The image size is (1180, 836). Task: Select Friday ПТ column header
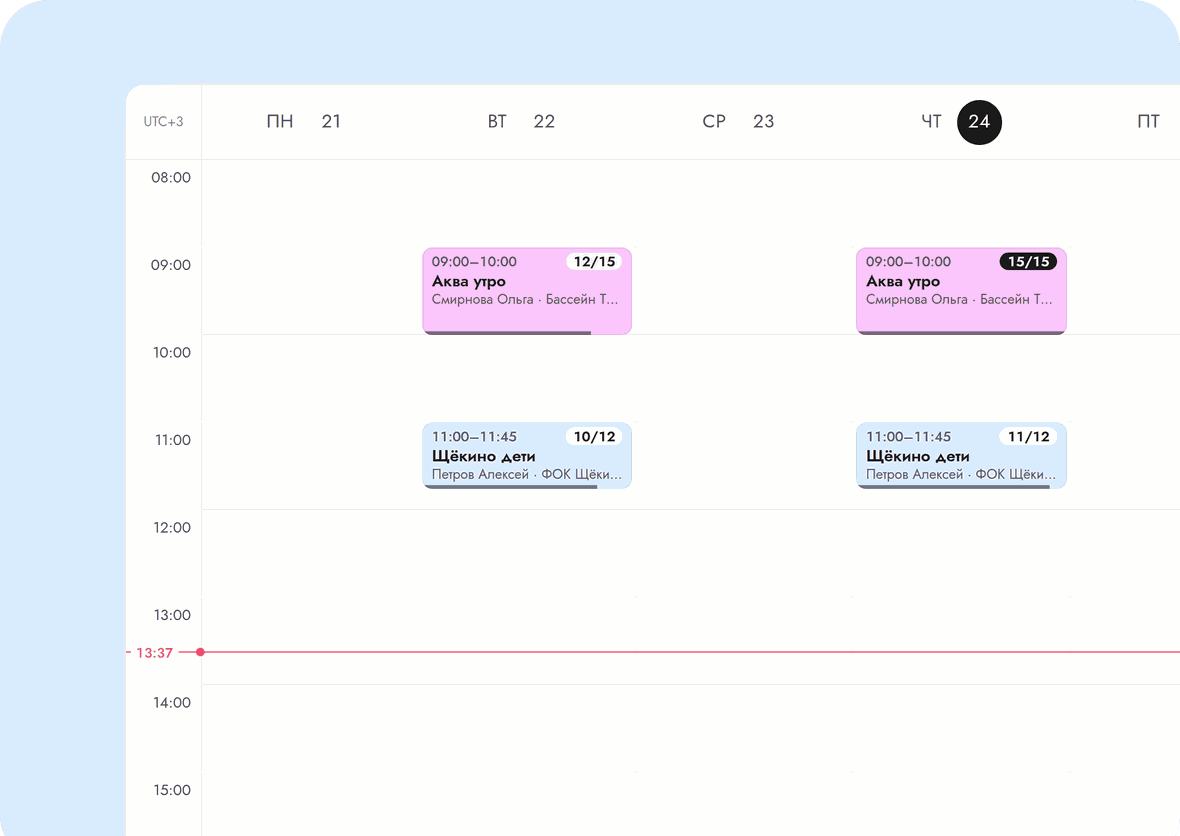click(x=1148, y=122)
